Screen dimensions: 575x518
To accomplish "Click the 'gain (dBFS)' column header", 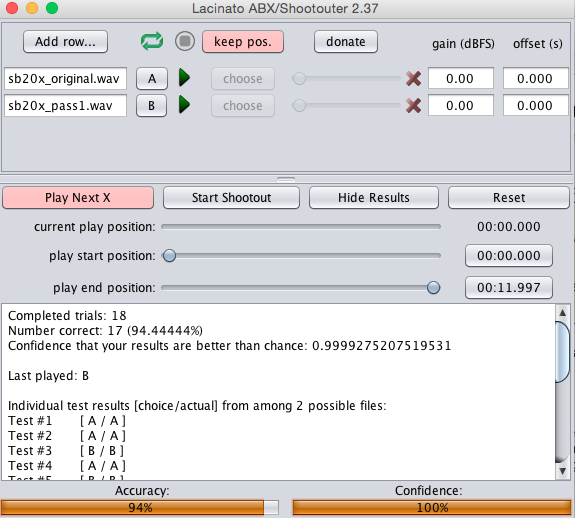I will (x=463, y=44).
